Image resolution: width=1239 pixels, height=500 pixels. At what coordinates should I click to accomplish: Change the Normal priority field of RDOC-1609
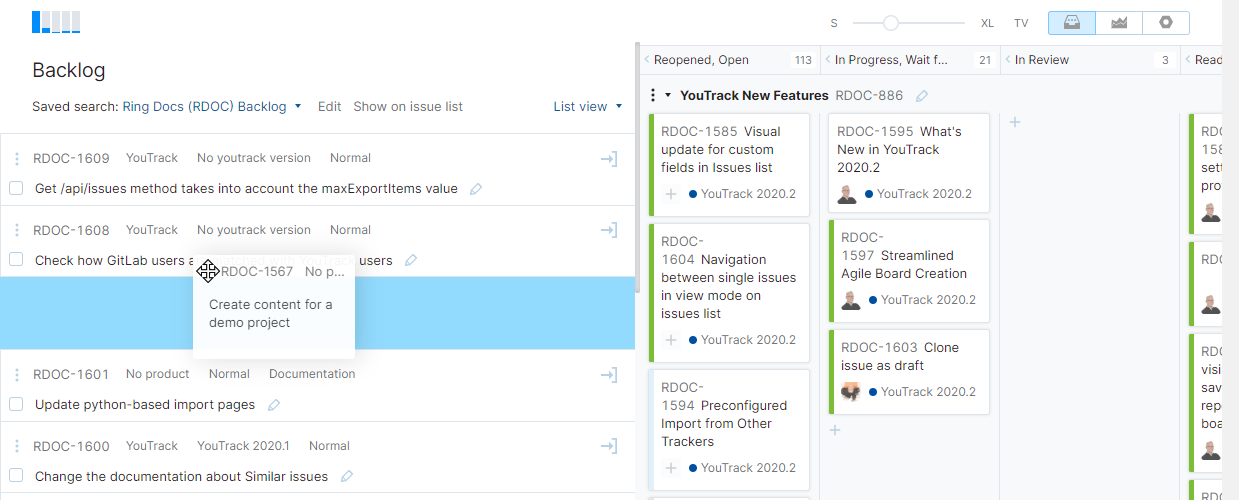(x=350, y=158)
